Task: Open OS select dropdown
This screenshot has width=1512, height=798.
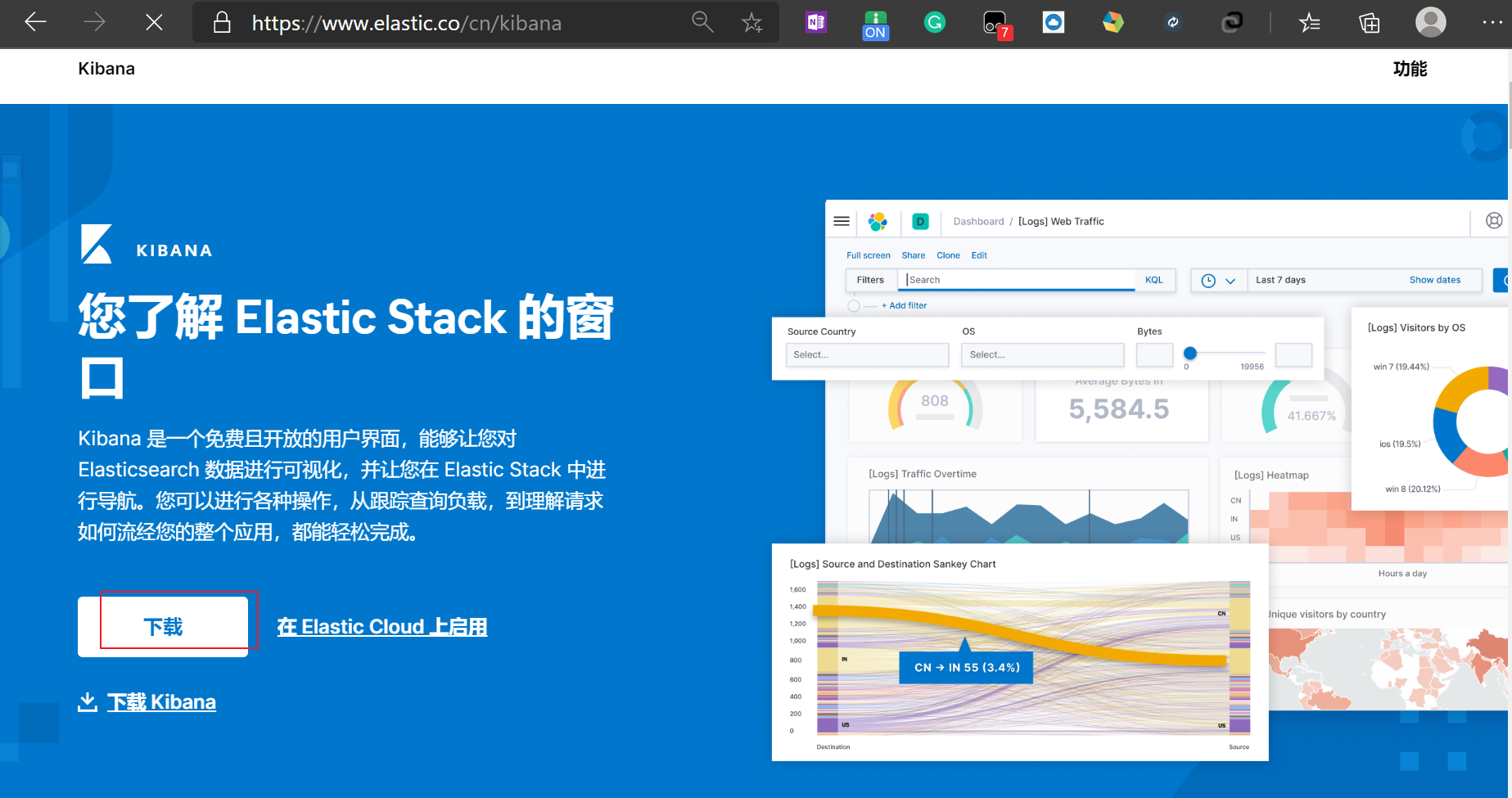Action: (x=1042, y=354)
